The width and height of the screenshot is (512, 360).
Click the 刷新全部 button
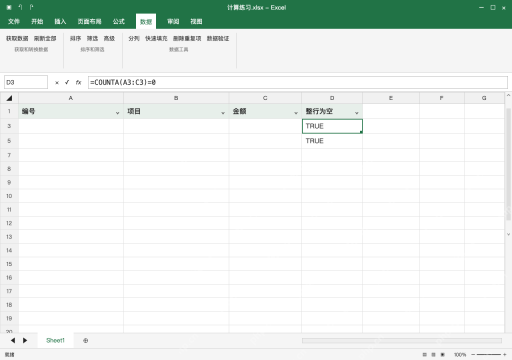pyautogui.click(x=45, y=38)
